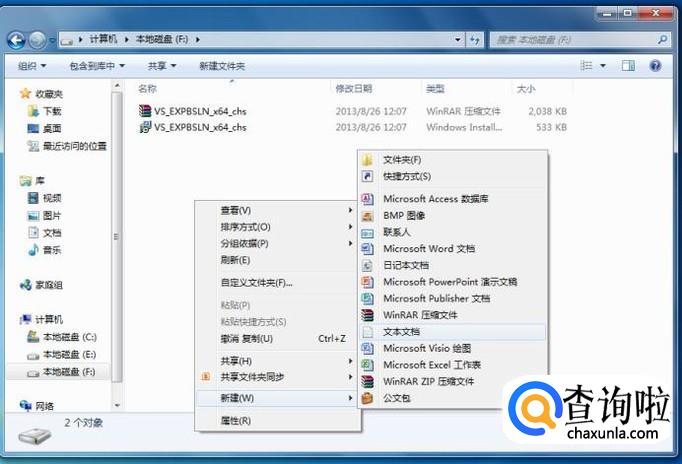
Task: Create new Microsoft Word 文档
Action: click(x=452, y=249)
